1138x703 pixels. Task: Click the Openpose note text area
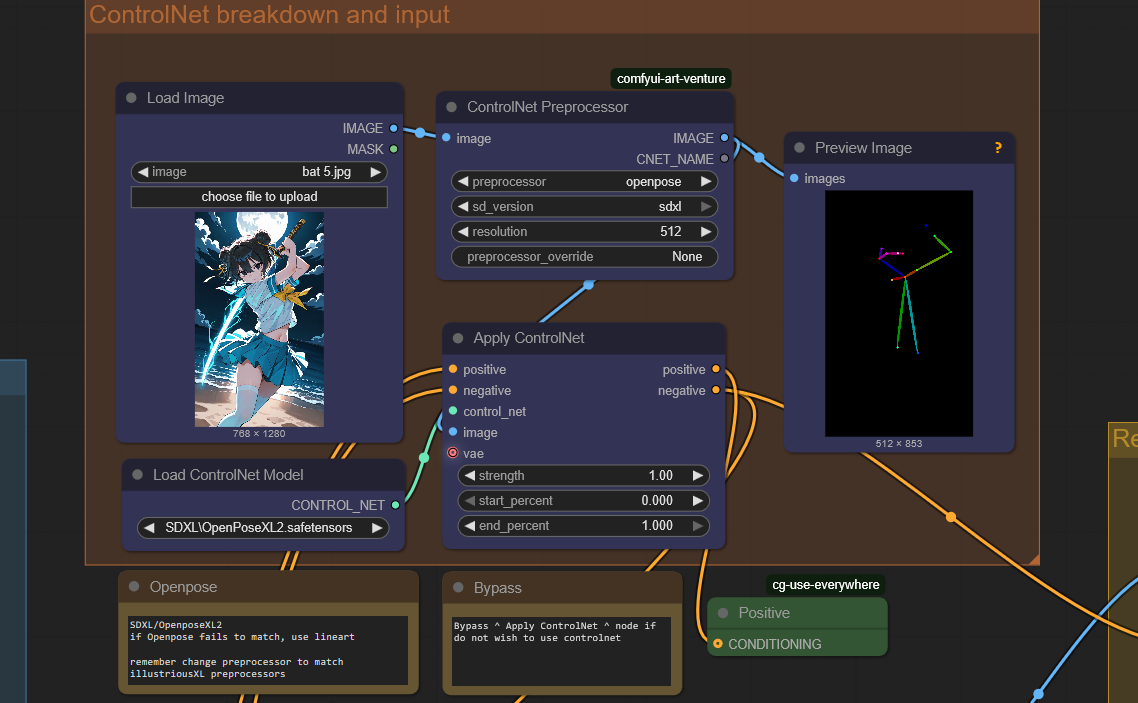[268, 650]
